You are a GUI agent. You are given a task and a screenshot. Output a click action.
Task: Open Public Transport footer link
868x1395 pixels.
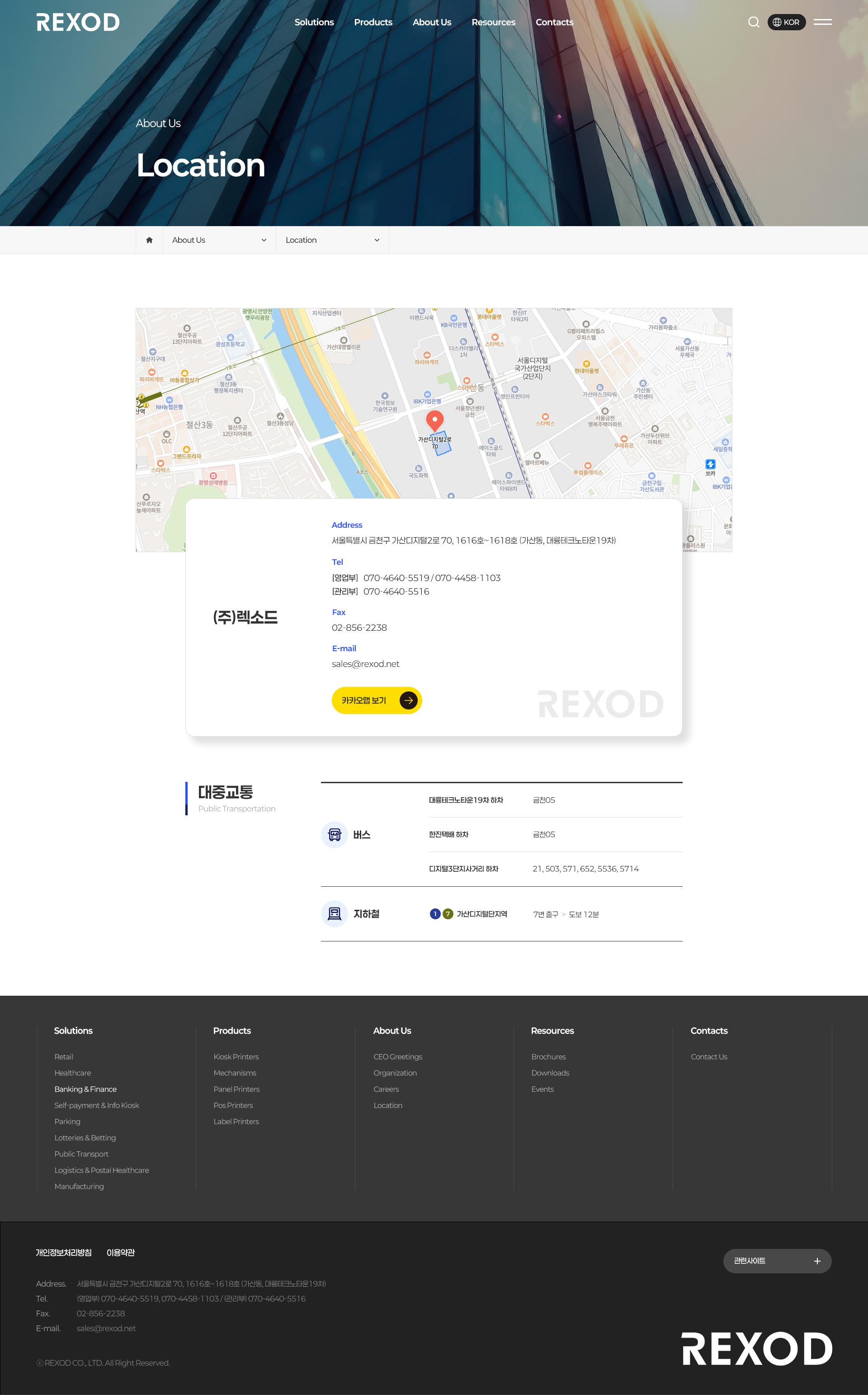[81, 1154]
